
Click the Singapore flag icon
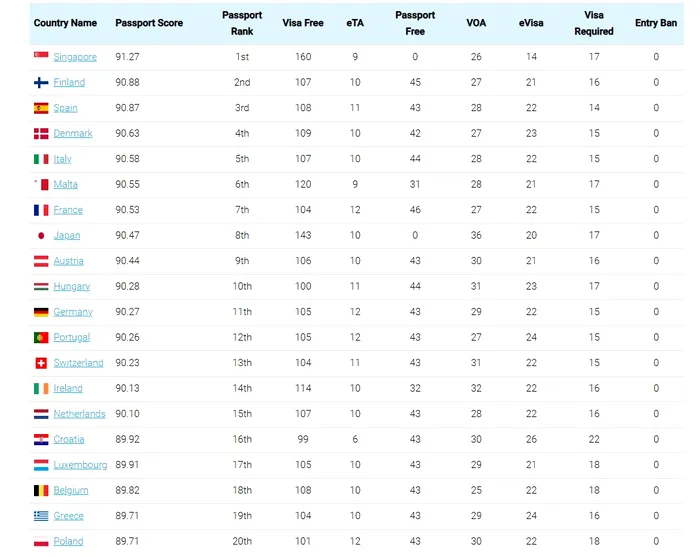point(41,57)
